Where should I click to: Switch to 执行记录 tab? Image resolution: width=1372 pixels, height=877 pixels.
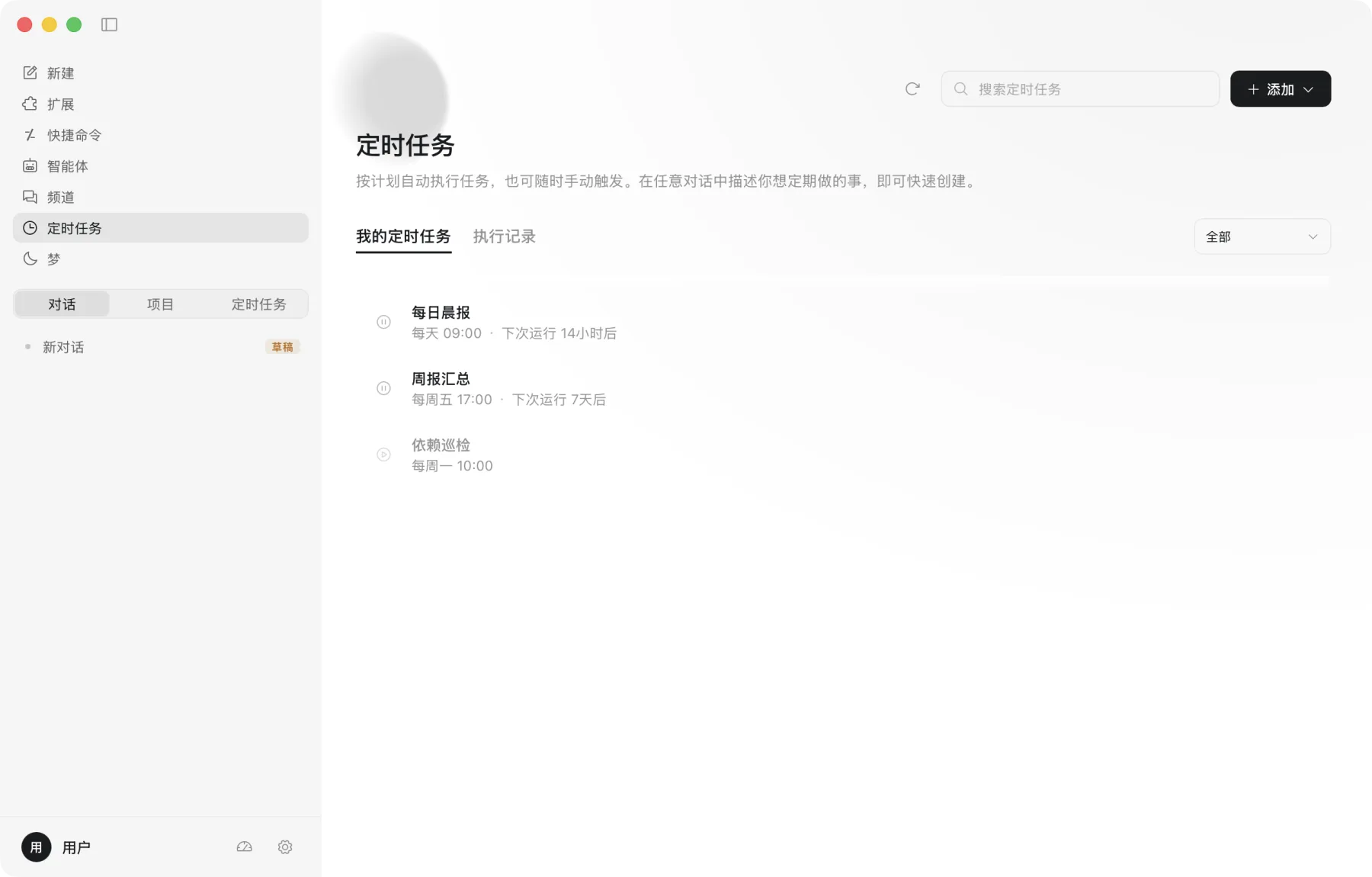pyautogui.click(x=504, y=237)
